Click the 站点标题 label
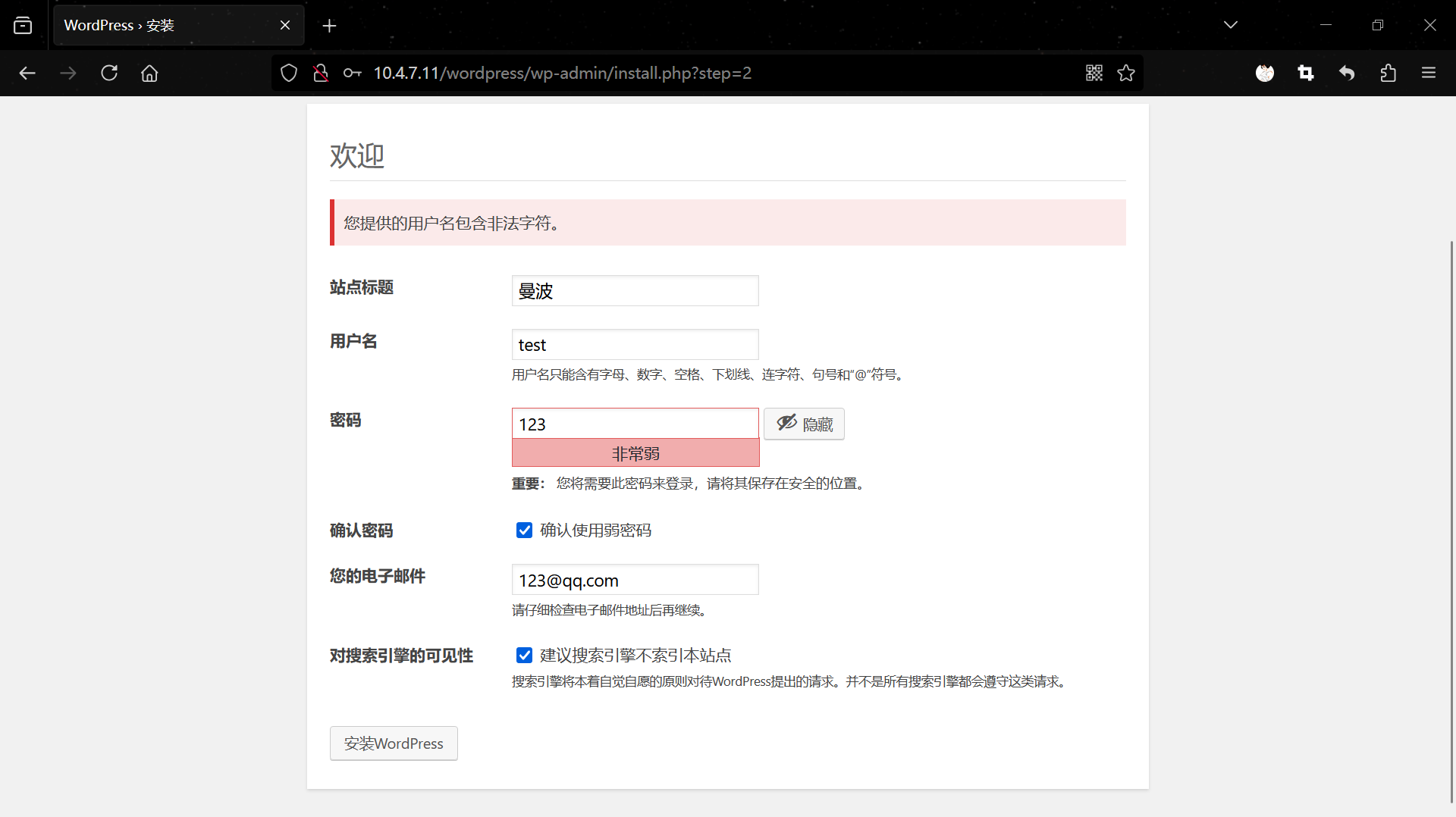The width and height of the screenshot is (1456, 817). point(362,287)
